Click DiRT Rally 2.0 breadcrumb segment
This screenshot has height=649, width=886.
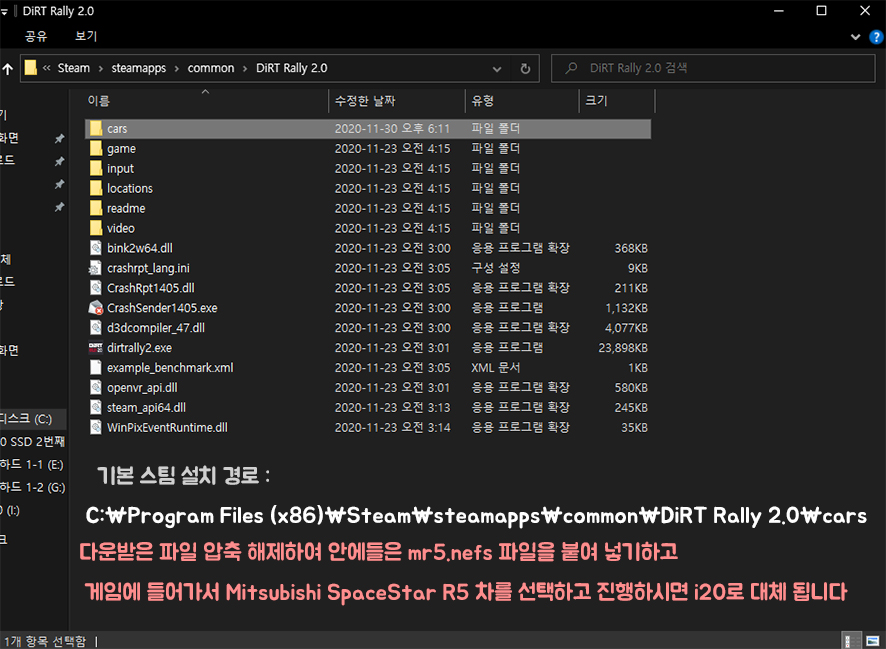pyautogui.click(x=292, y=68)
